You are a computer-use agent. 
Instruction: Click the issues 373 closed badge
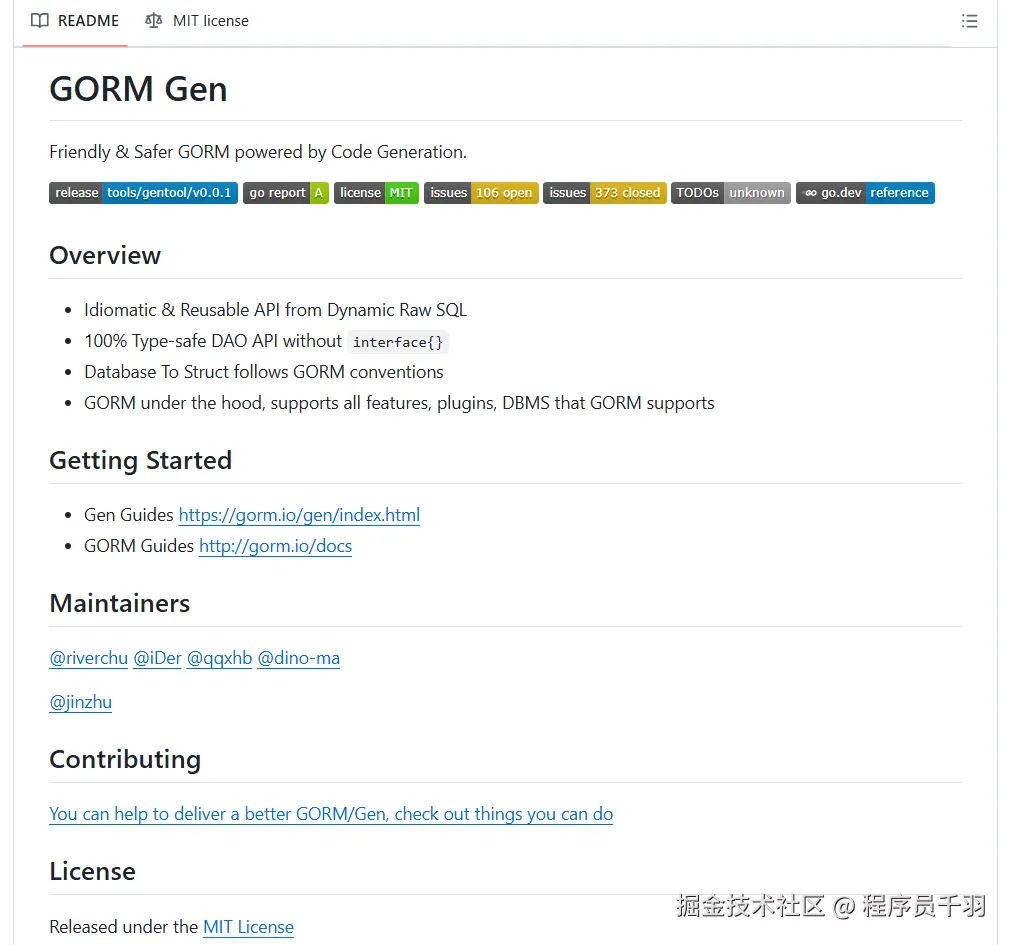click(x=605, y=193)
